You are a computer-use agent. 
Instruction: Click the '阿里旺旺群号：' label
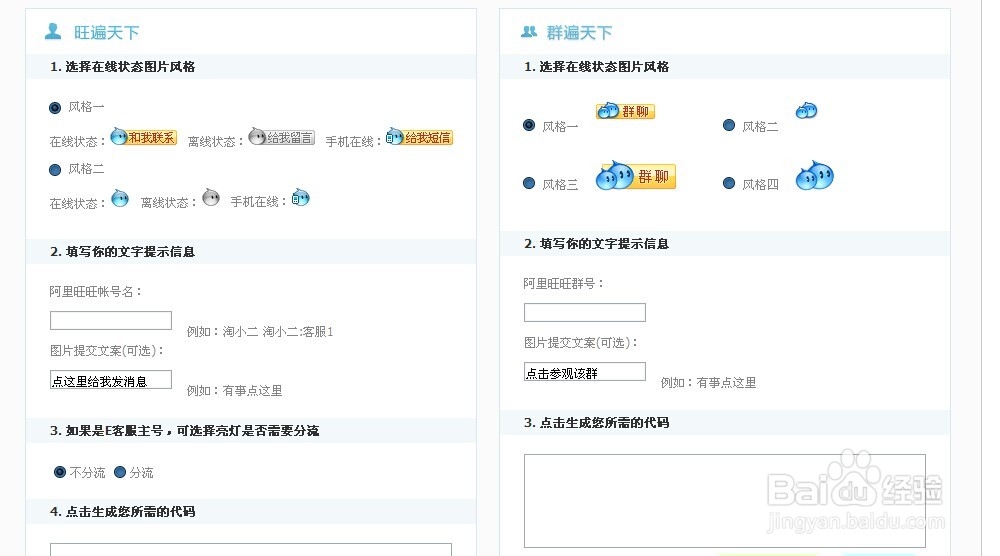click(x=564, y=283)
